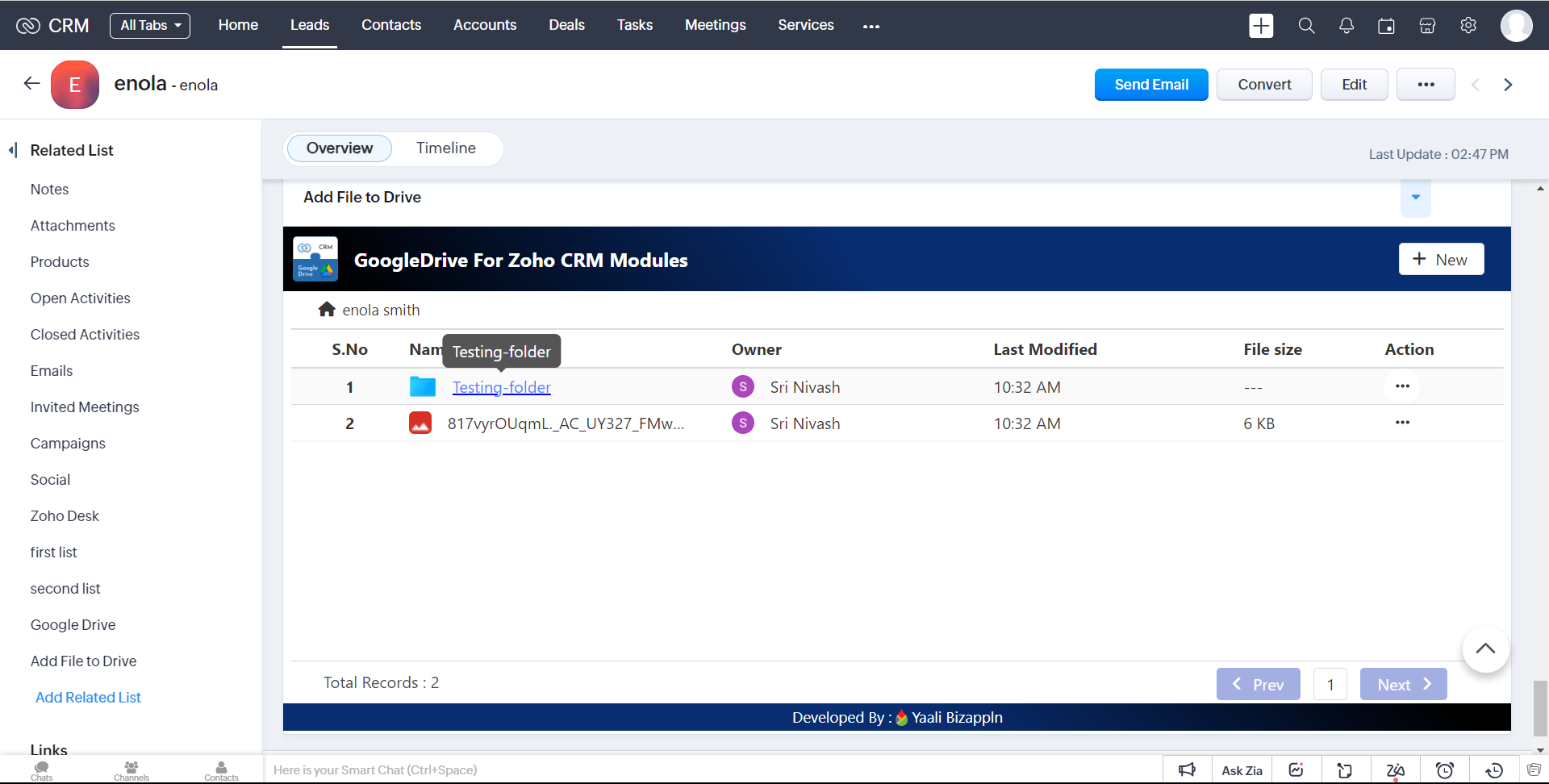Click the scroll-to-top arrow button

point(1485,649)
